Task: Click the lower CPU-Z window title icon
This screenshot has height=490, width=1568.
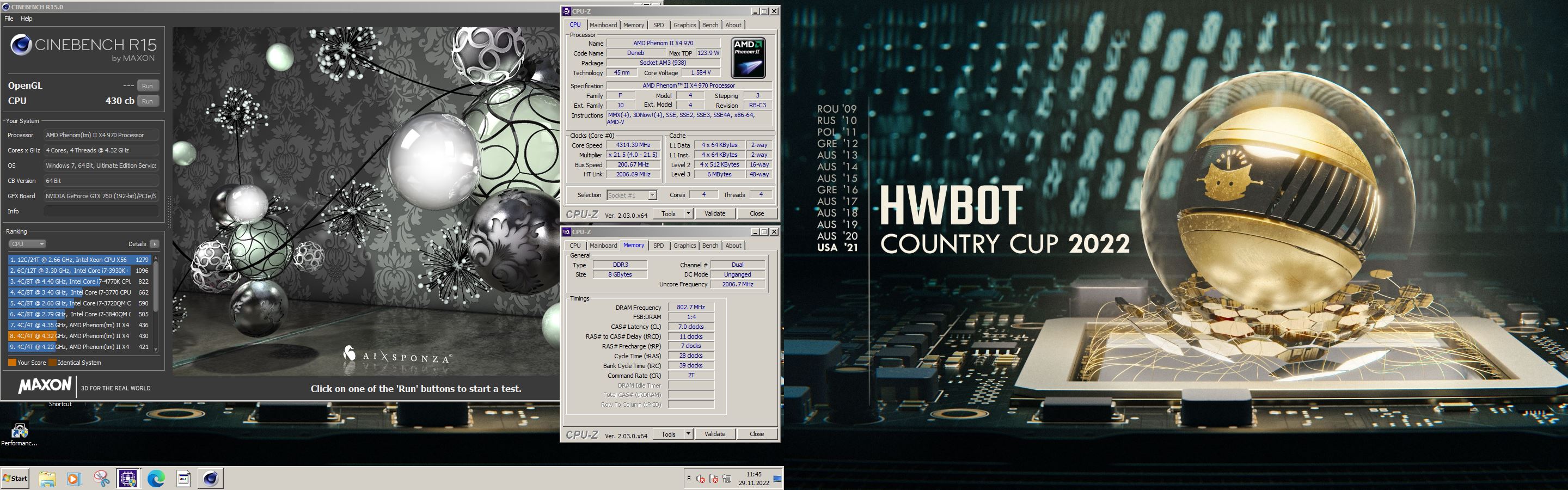Action: [x=567, y=232]
